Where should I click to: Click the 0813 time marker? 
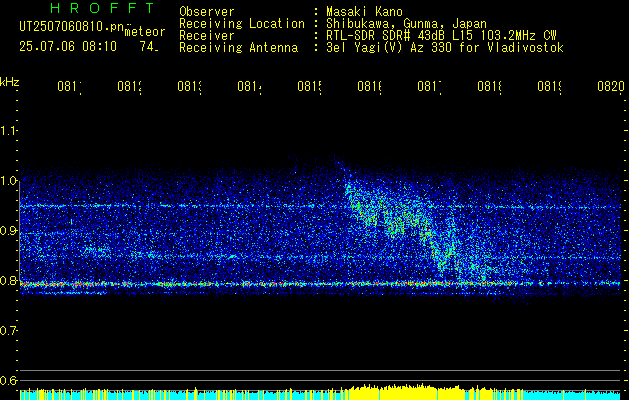pos(189,86)
